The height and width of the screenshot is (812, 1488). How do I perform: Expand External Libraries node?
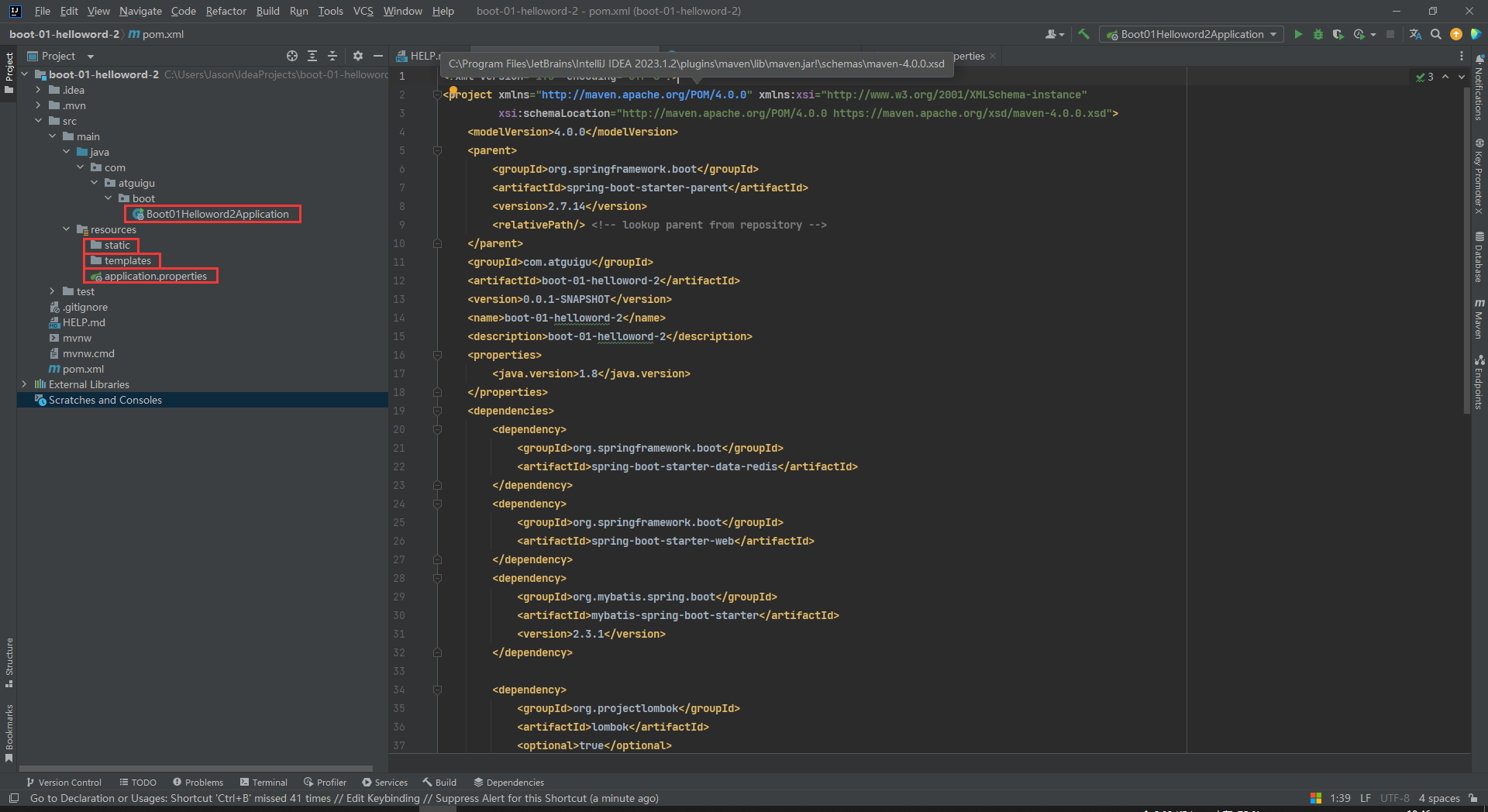24,384
